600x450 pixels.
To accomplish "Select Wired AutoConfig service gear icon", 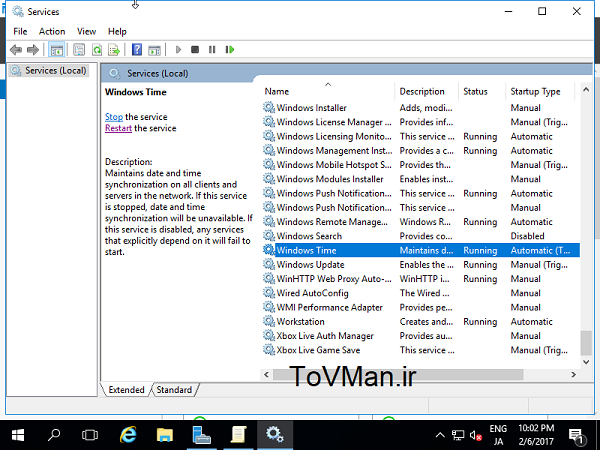I will pyautogui.click(x=269, y=293).
